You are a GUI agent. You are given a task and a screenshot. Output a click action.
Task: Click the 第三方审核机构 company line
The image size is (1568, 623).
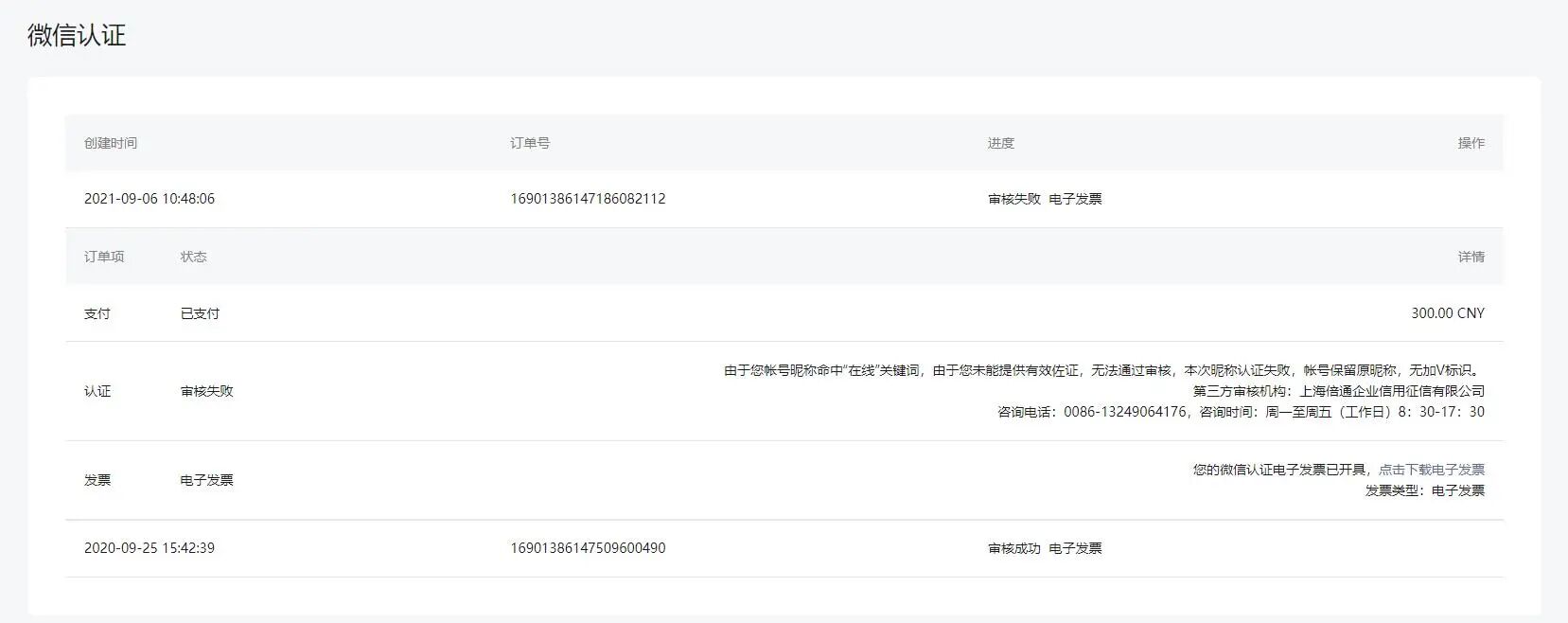(1339, 391)
